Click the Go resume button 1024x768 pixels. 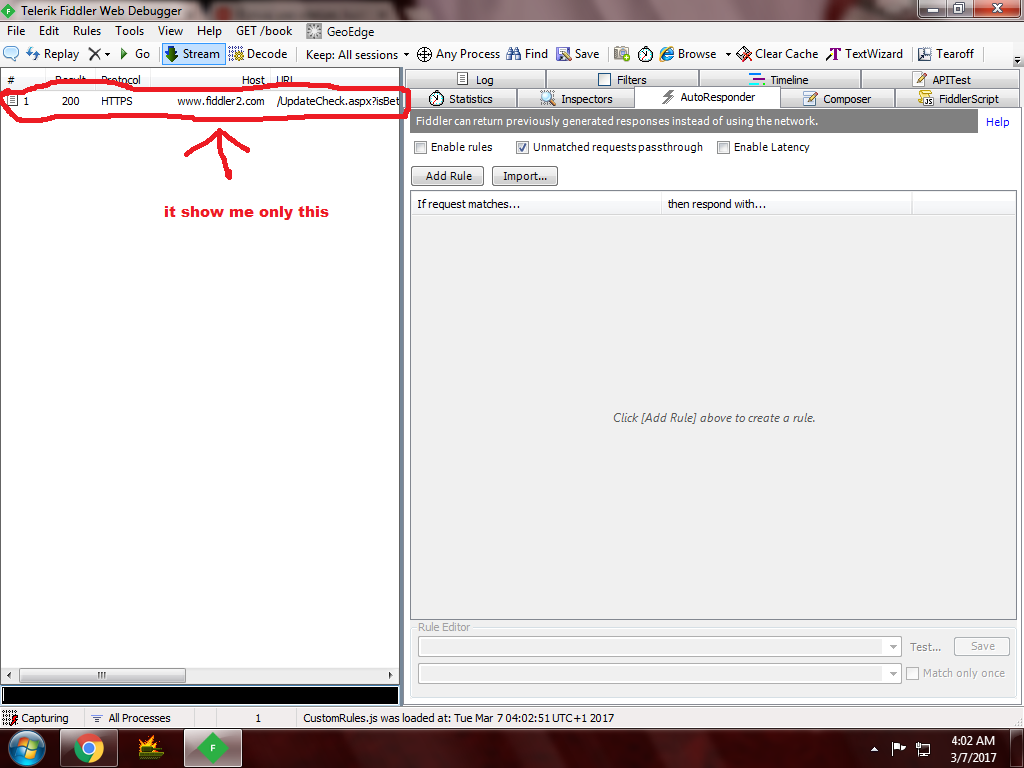click(x=135, y=54)
